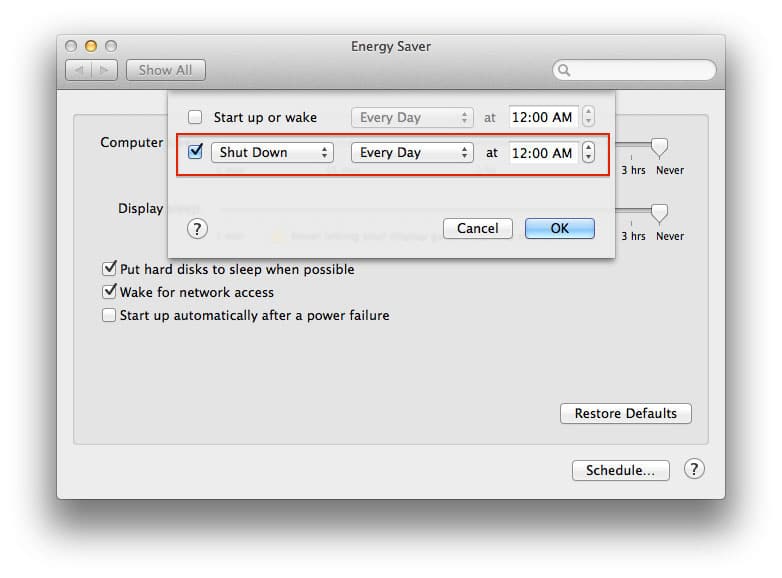Minimize the Energy Saver window
Viewport: 782px width, 578px height.
[90, 46]
